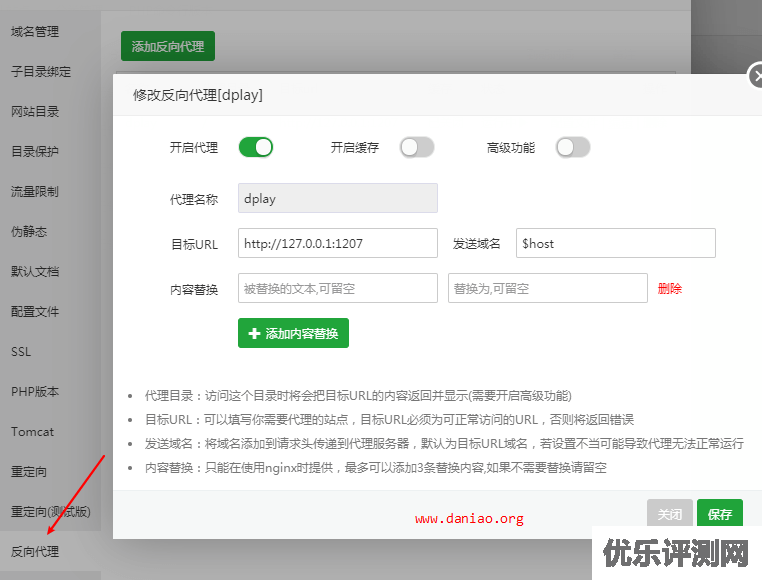Image resolution: width=762 pixels, height=580 pixels.
Task: Open 重定向(测试版) in the sidebar
Action: coord(51,511)
